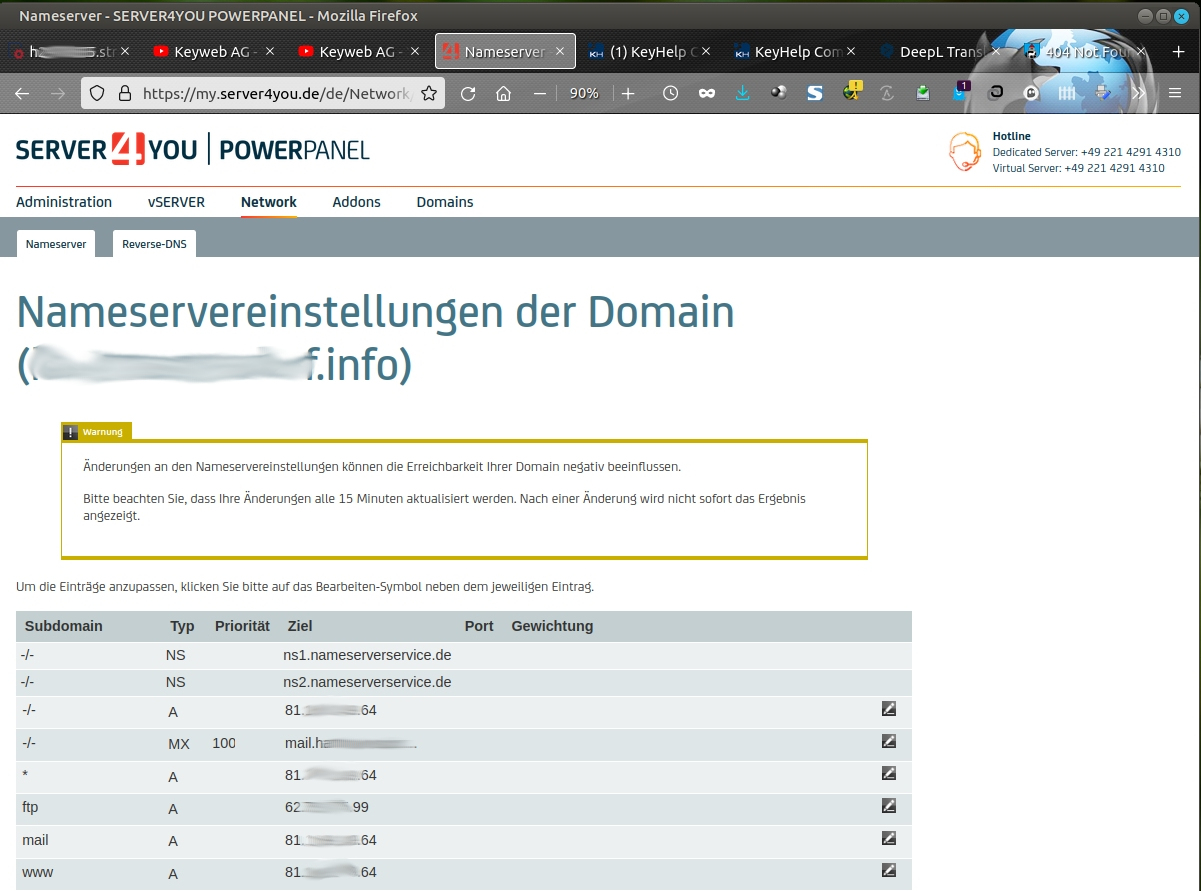Switch to the Reverse-DNS tab
The image size is (1201, 891).
pyautogui.click(x=154, y=244)
